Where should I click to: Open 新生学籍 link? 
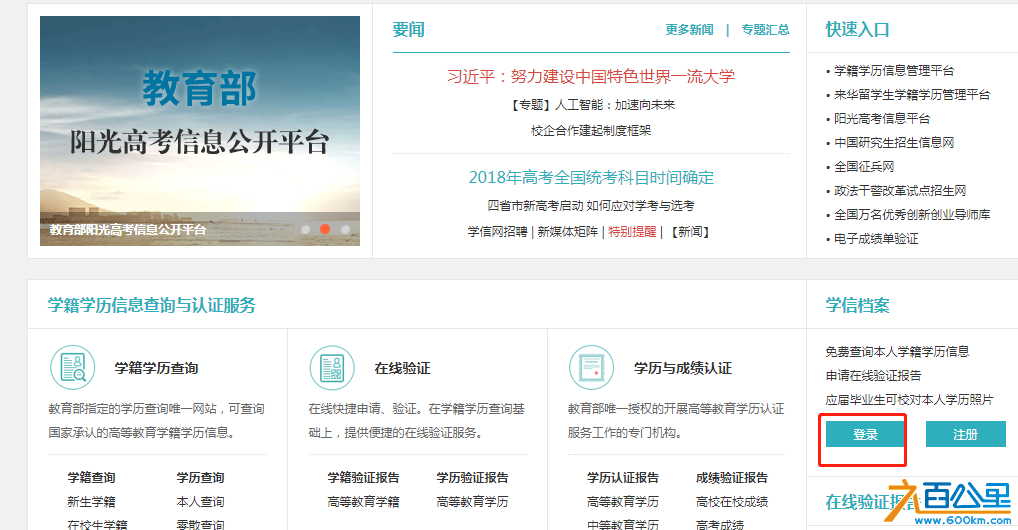point(92,502)
